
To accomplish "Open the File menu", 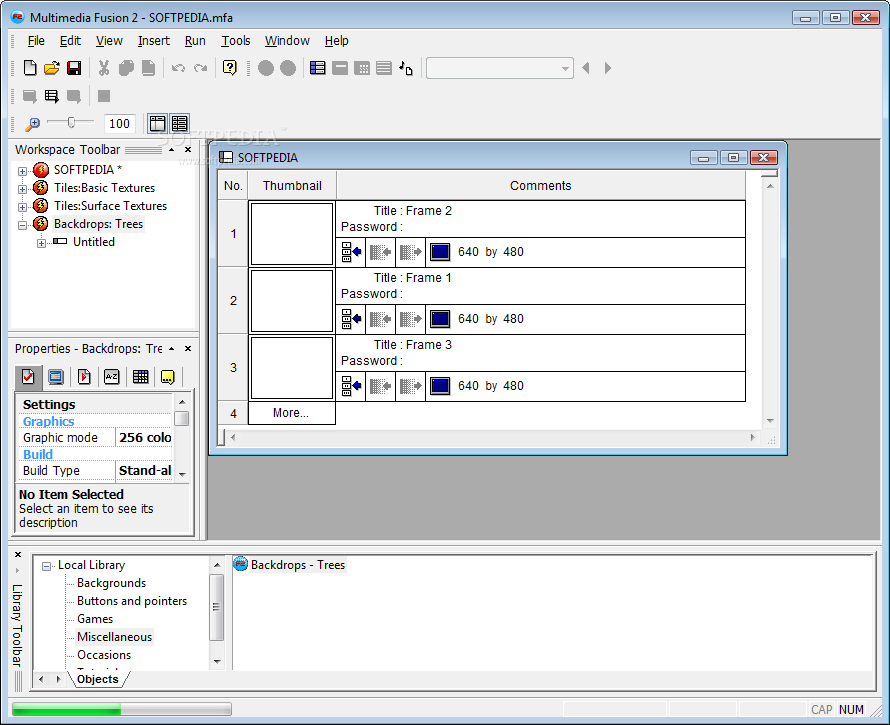I will [36, 41].
